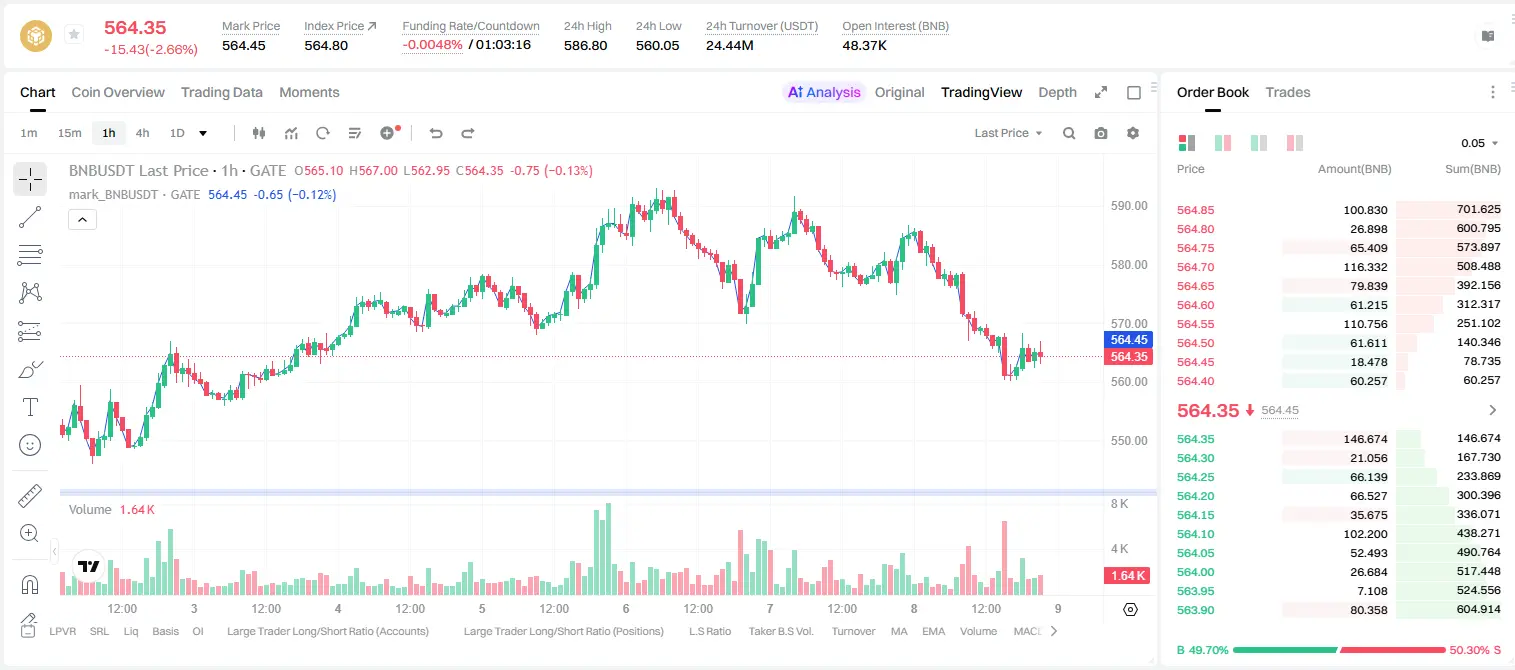The image size is (1515, 670).
Task: Open the candlestick chart type selector
Action: [x=259, y=133]
